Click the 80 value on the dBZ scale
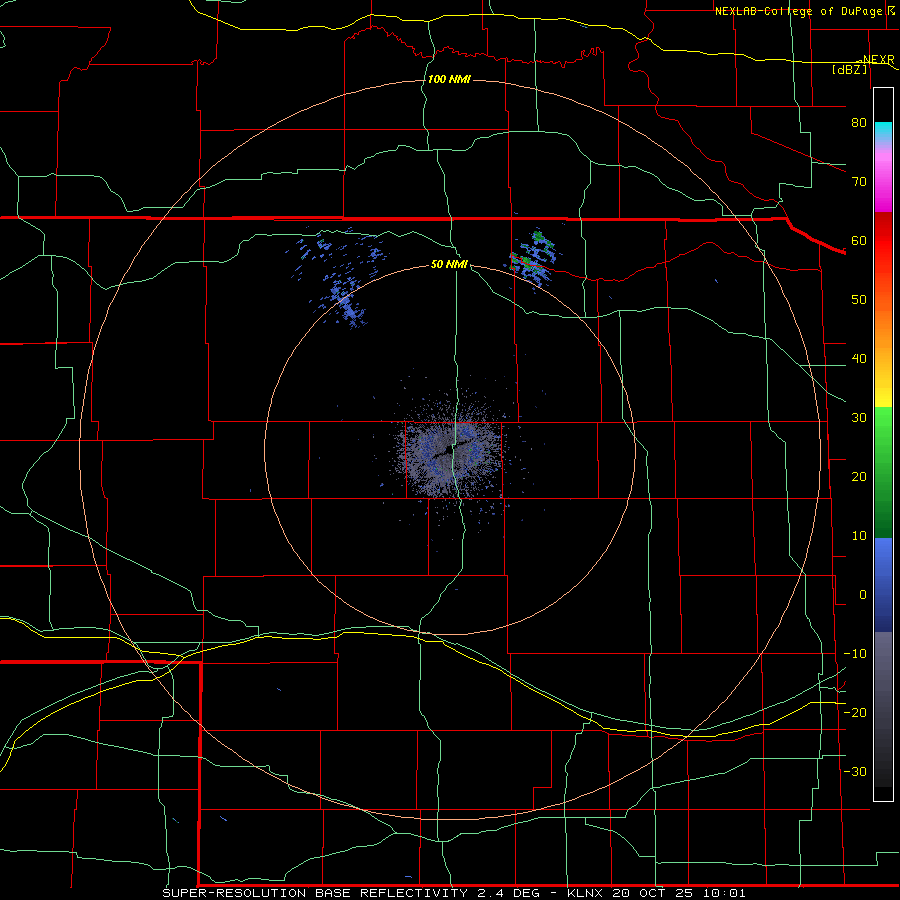 tap(859, 122)
